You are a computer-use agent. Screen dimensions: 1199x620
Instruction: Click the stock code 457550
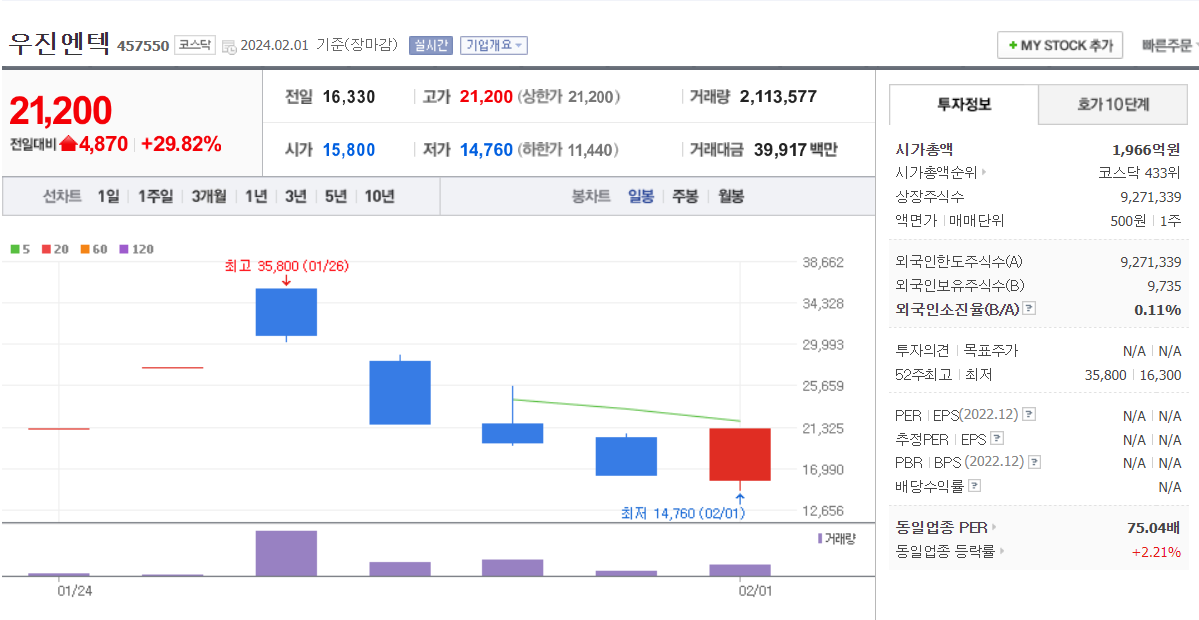click(x=143, y=46)
